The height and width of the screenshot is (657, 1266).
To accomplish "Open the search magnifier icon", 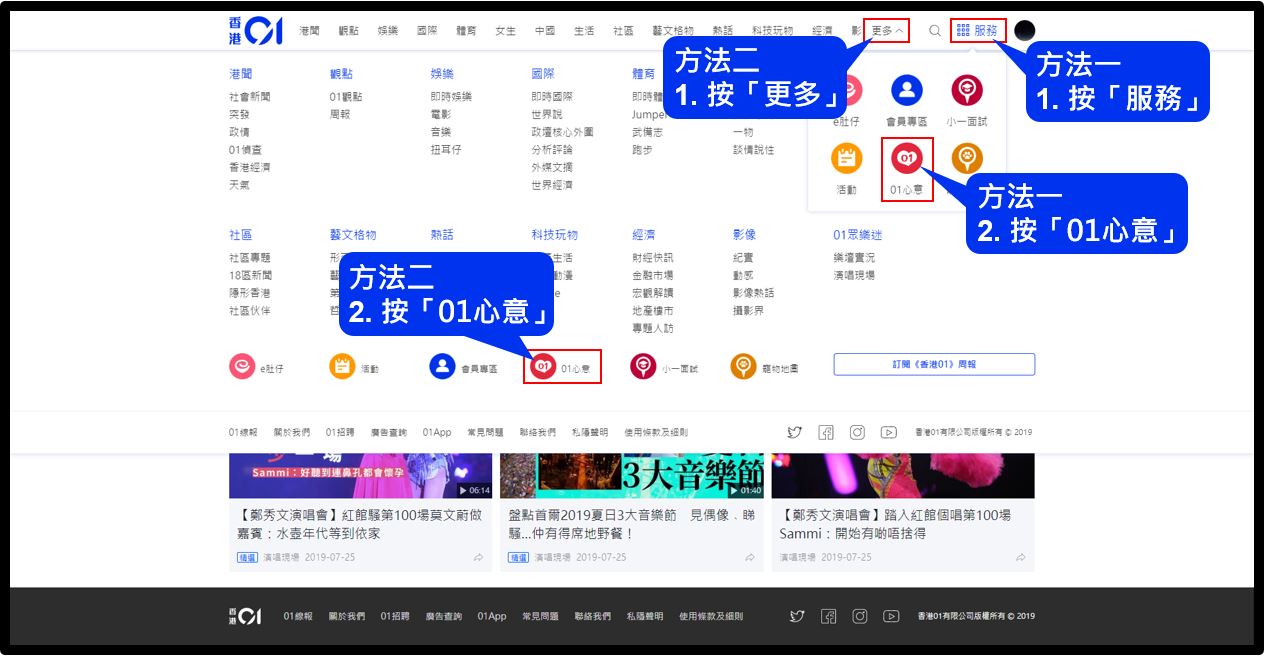I will pos(935,31).
